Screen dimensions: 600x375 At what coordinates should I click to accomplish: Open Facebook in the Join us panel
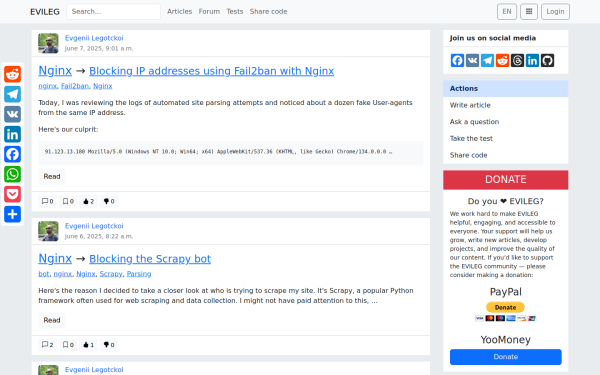[x=457, y=60]
